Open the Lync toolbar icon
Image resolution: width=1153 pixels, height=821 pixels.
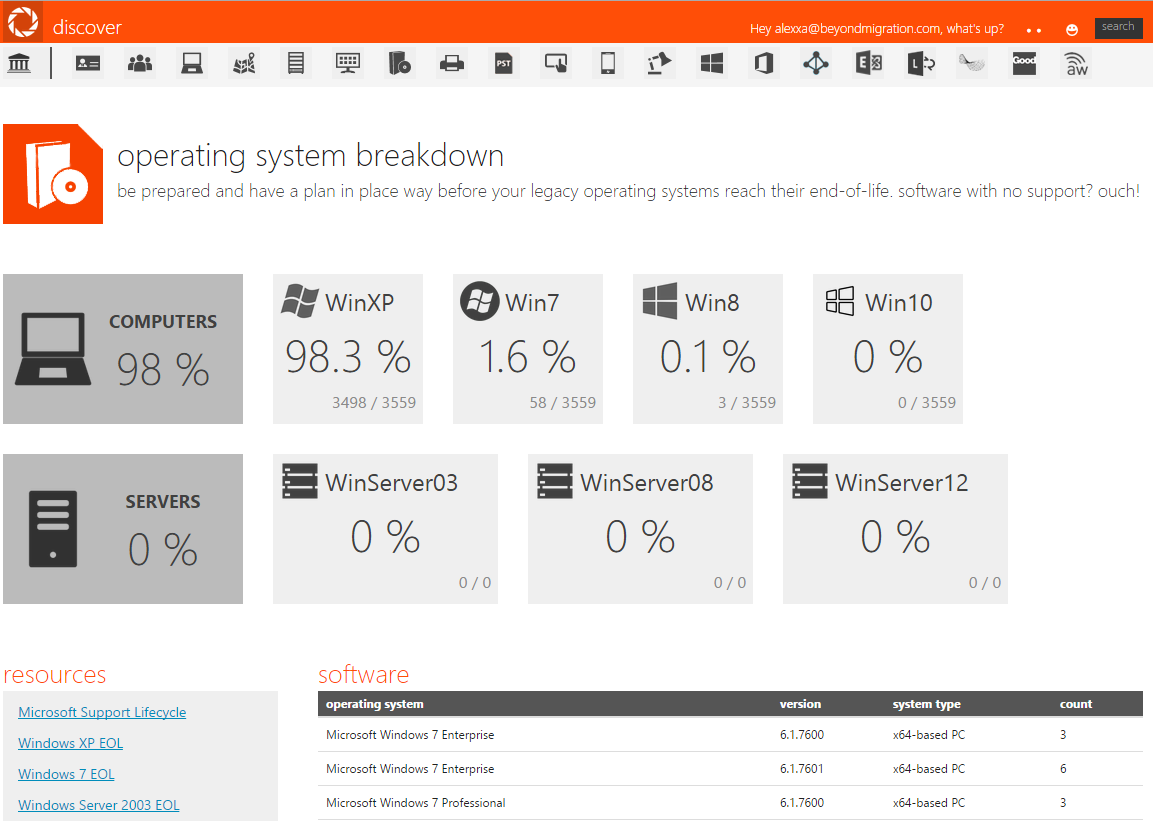[921, 63]
